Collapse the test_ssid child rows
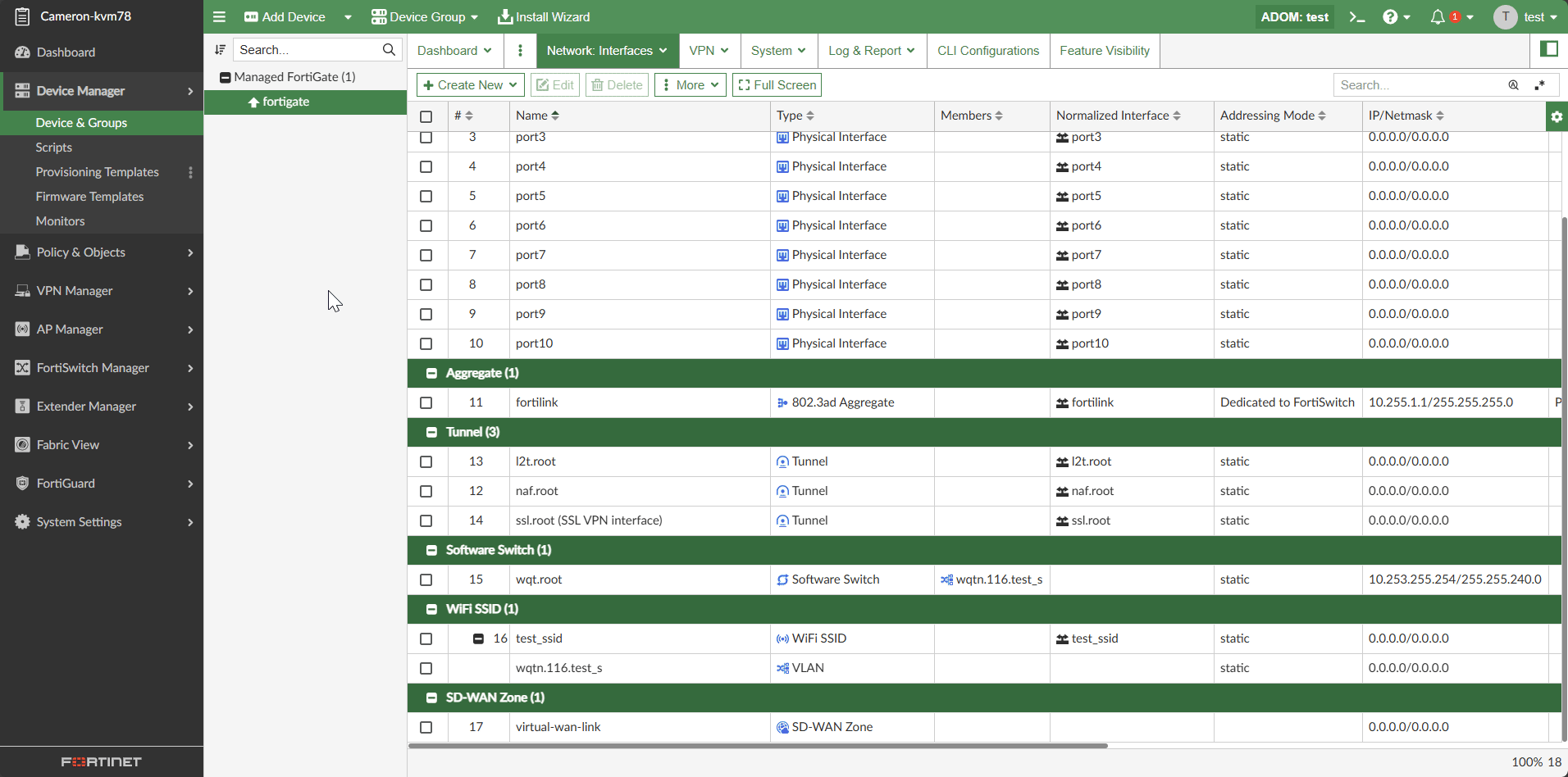The width and height of the screenshot is (1568, 777). coord(478,638)
